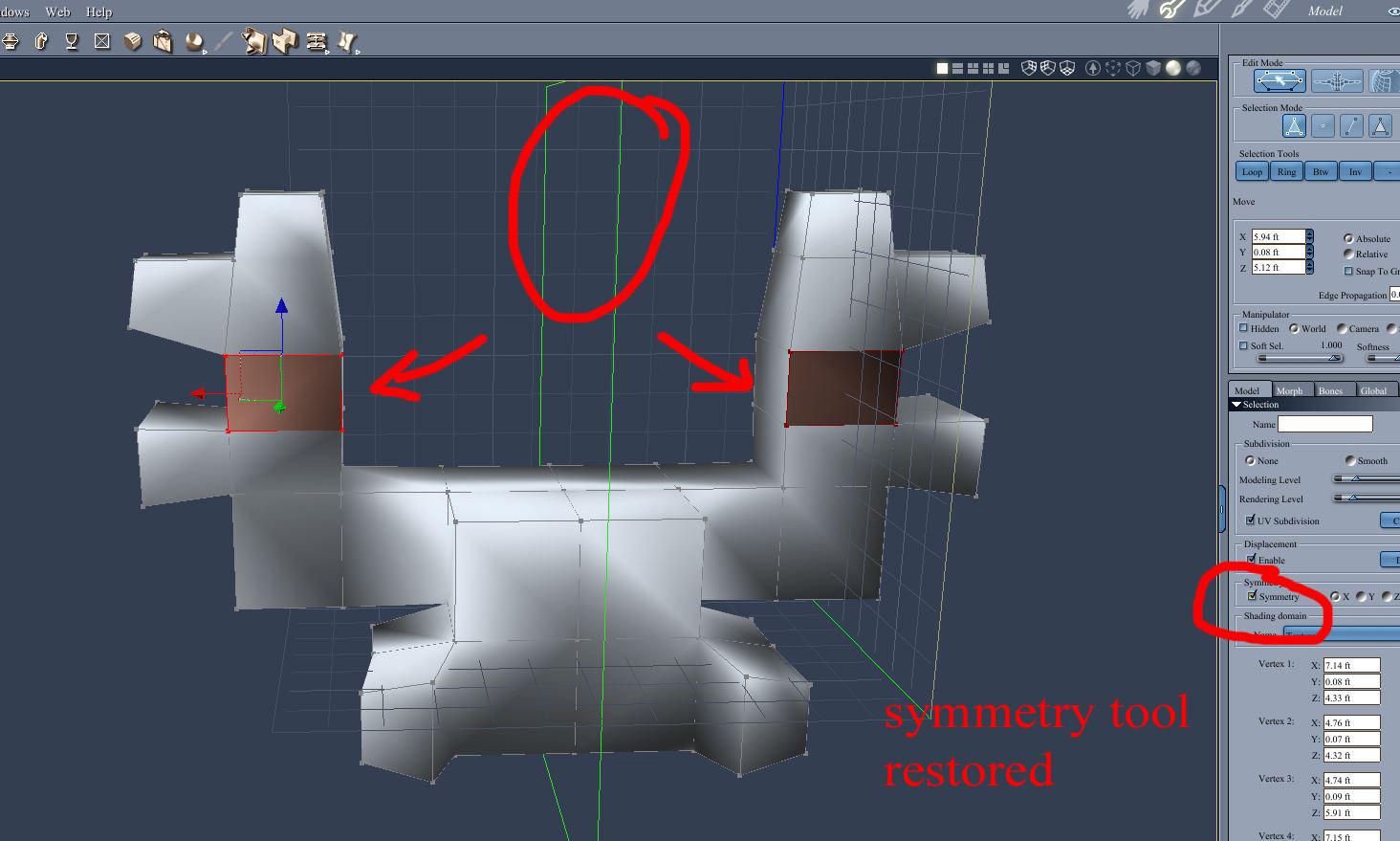Open the Shading domain Name dropdown
Viewport: 1400px width, 841px height.
1342,633
